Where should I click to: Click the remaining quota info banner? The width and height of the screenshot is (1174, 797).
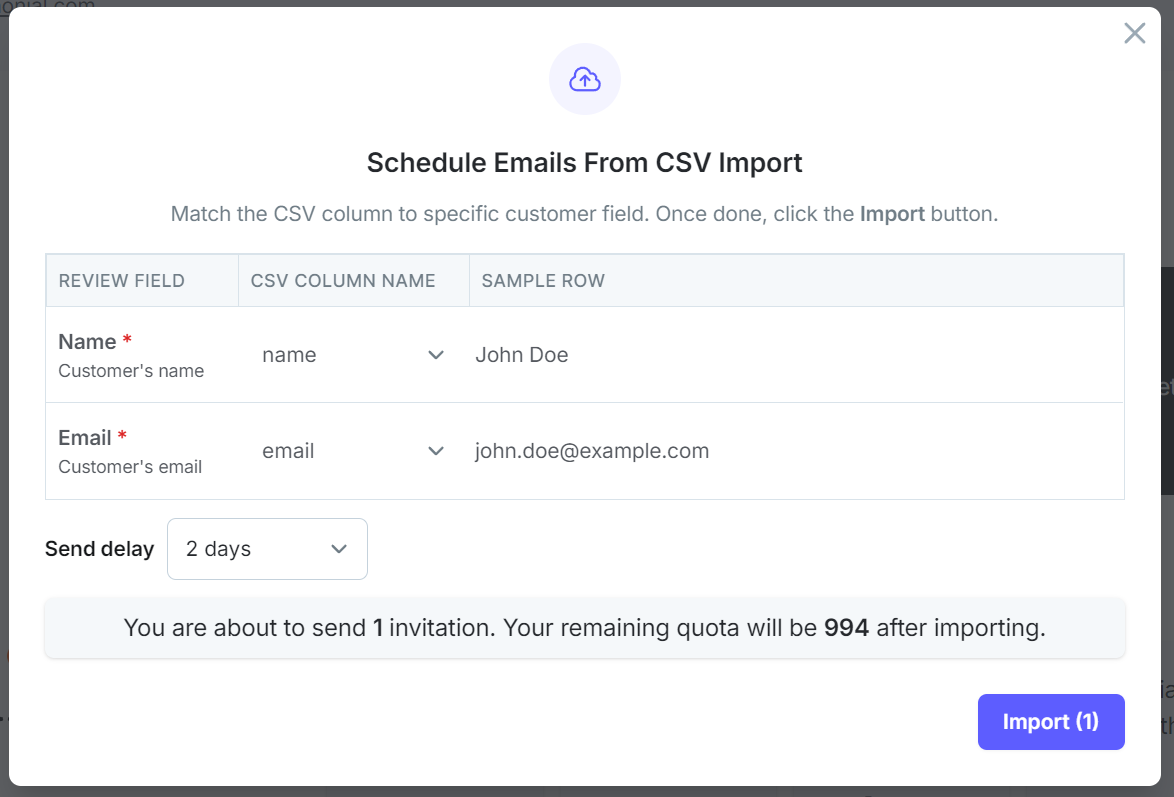click(585, 628)
